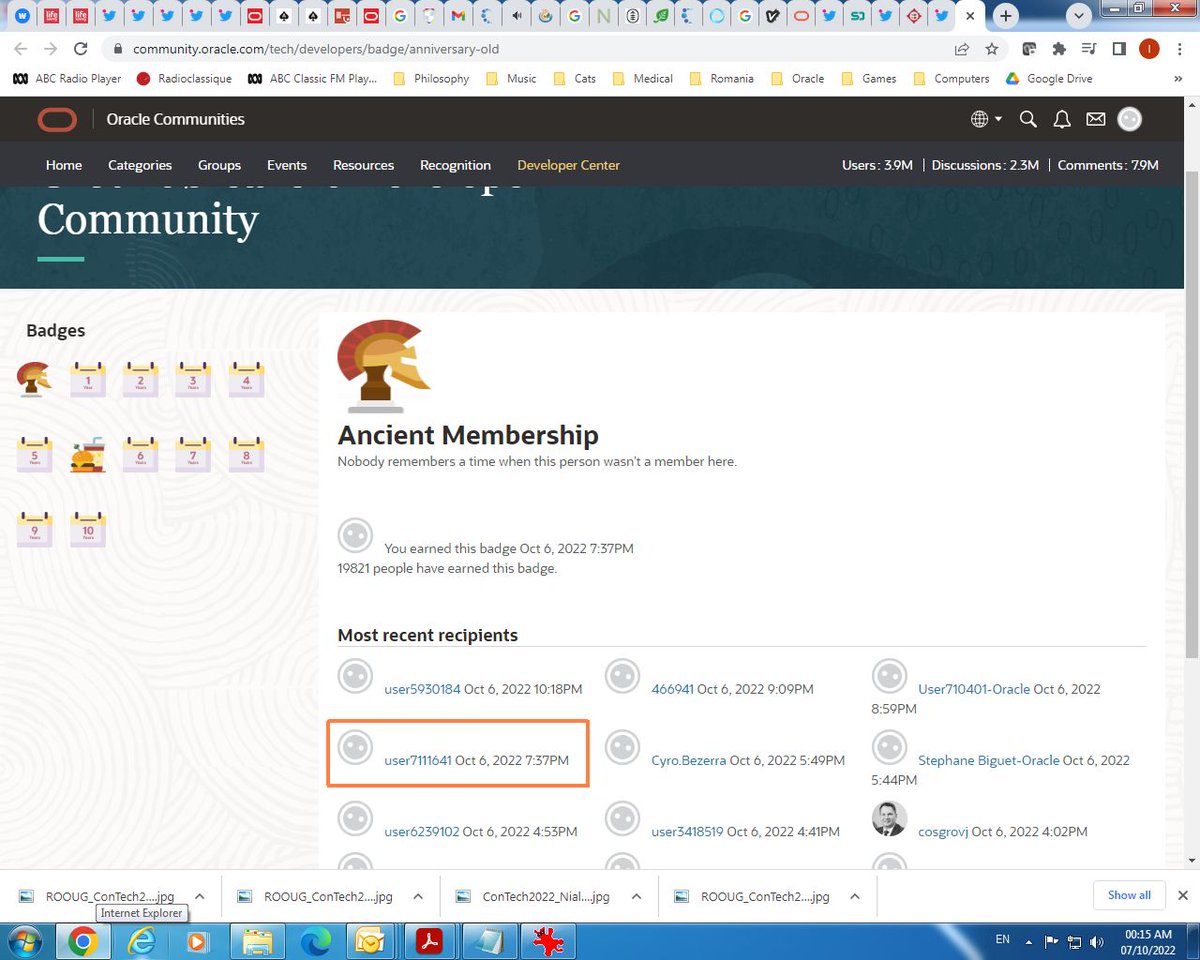1200x960 pixels.
Task: Select the 10 Years anniversary badge
Action: click(87, 529)
